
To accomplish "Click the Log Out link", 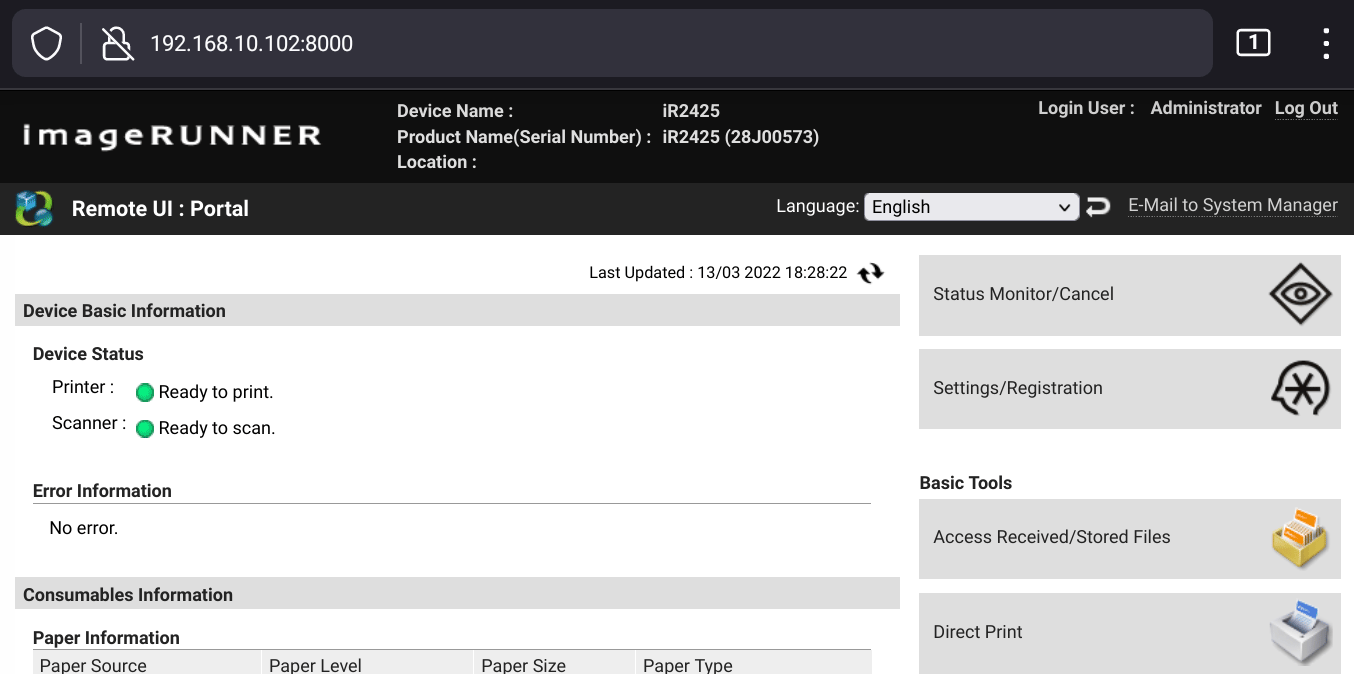I will 1306,108.
